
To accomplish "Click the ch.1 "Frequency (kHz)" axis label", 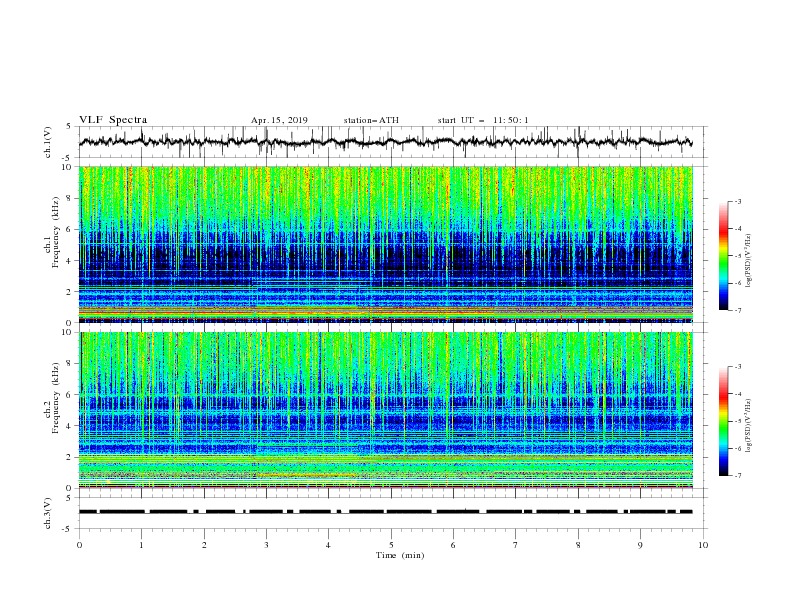I will pos(56,230).
